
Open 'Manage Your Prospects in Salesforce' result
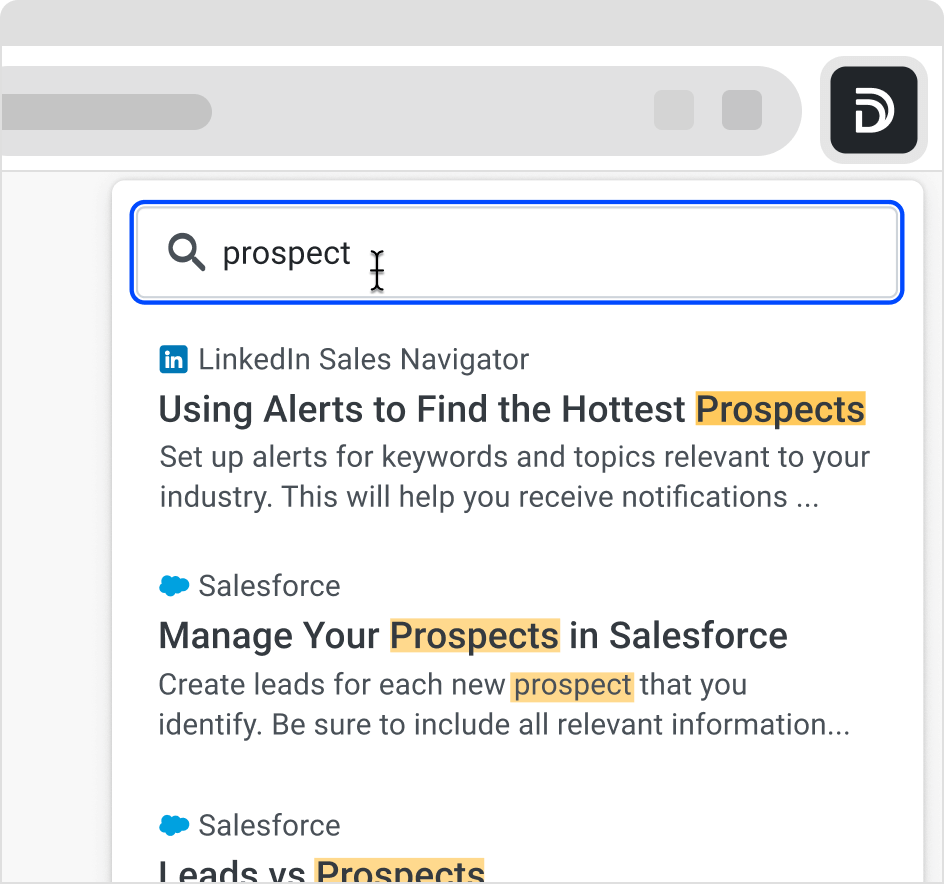tap(472, 635)
